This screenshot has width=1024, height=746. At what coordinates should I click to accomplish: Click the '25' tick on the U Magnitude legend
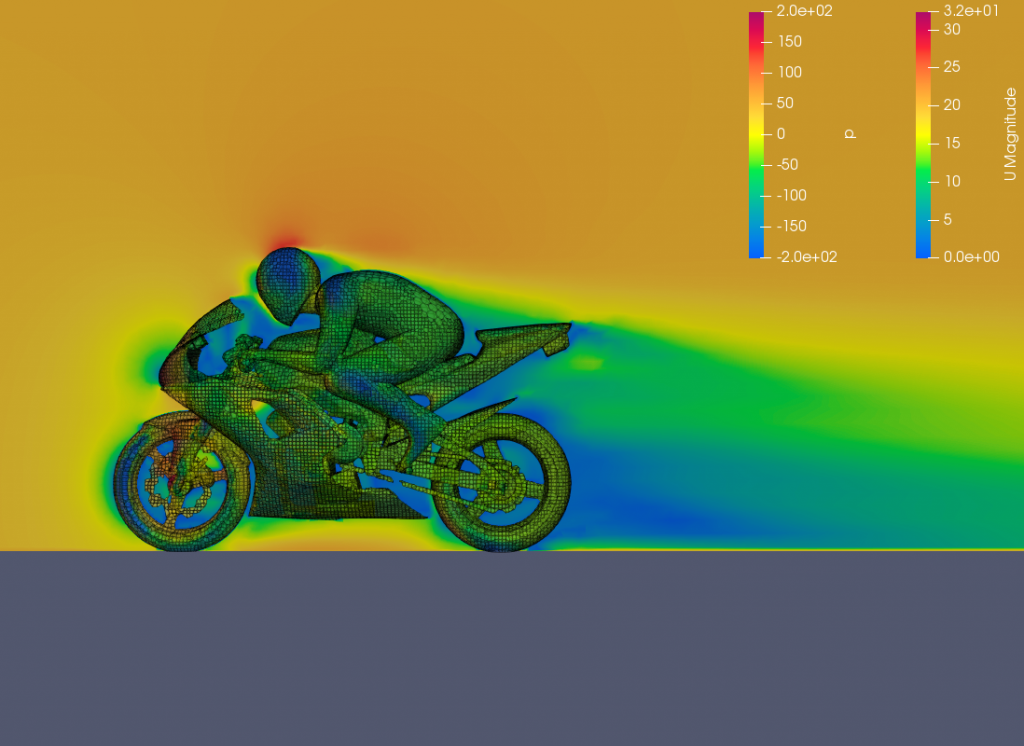pyautogui.click(x=952, y=67)
